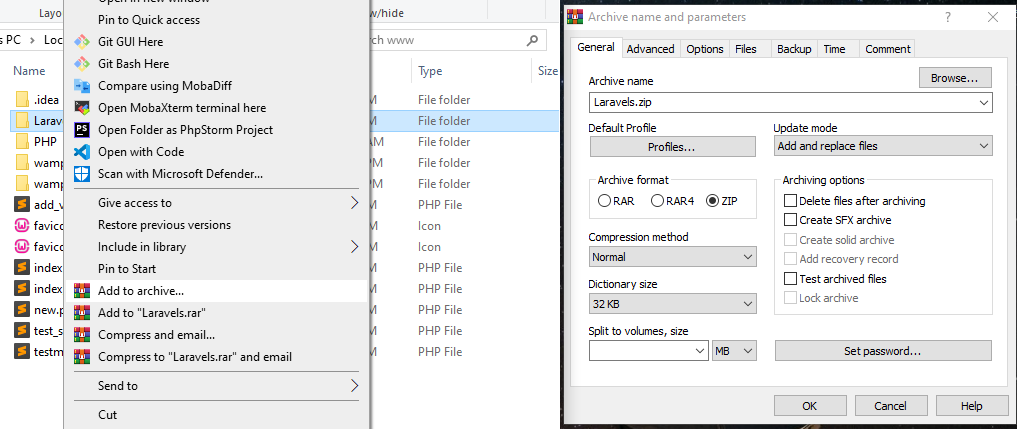Open the Compression method dropdown
The width and height of the screenshot is (1017, 429).
point(673,257)
